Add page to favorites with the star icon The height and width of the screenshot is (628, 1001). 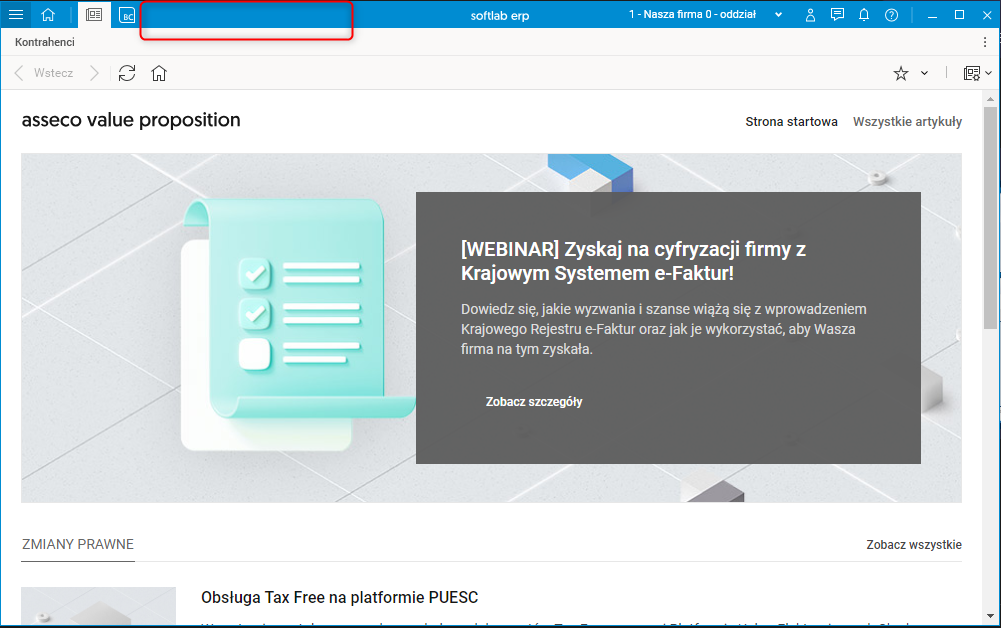tap(901, 73)
